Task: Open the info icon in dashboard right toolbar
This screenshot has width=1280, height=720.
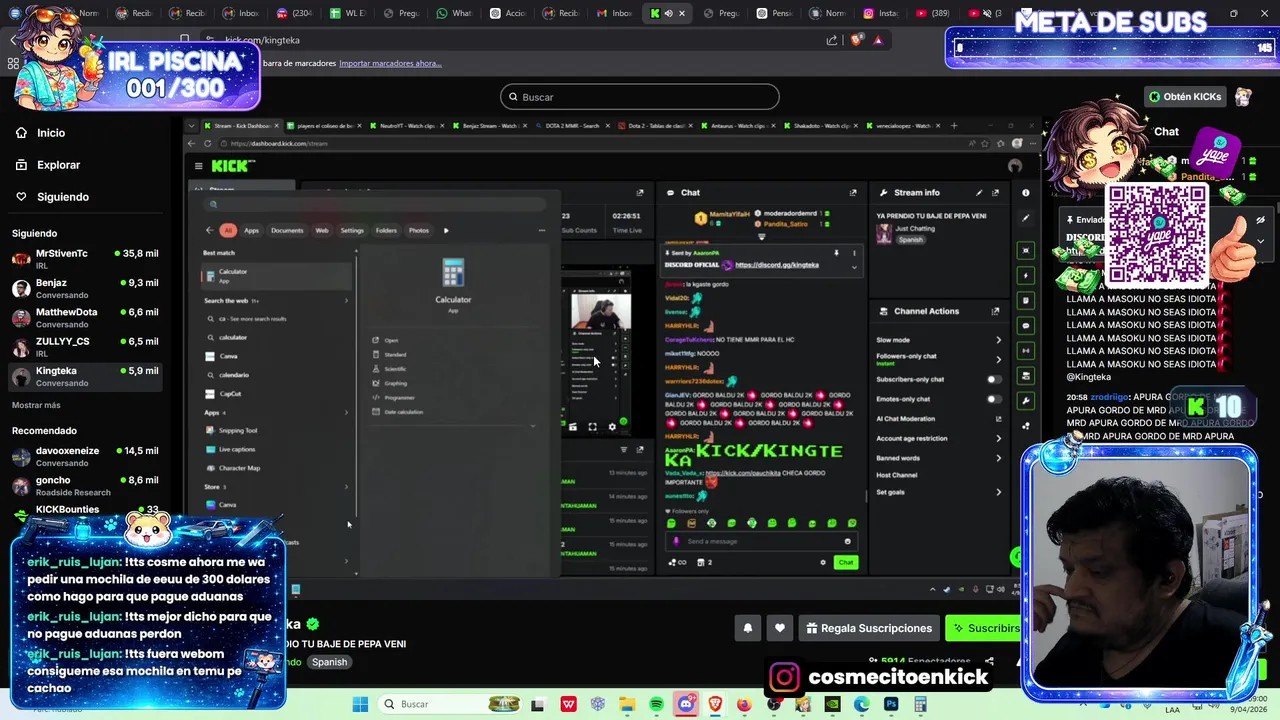Action: (1026, 192)
